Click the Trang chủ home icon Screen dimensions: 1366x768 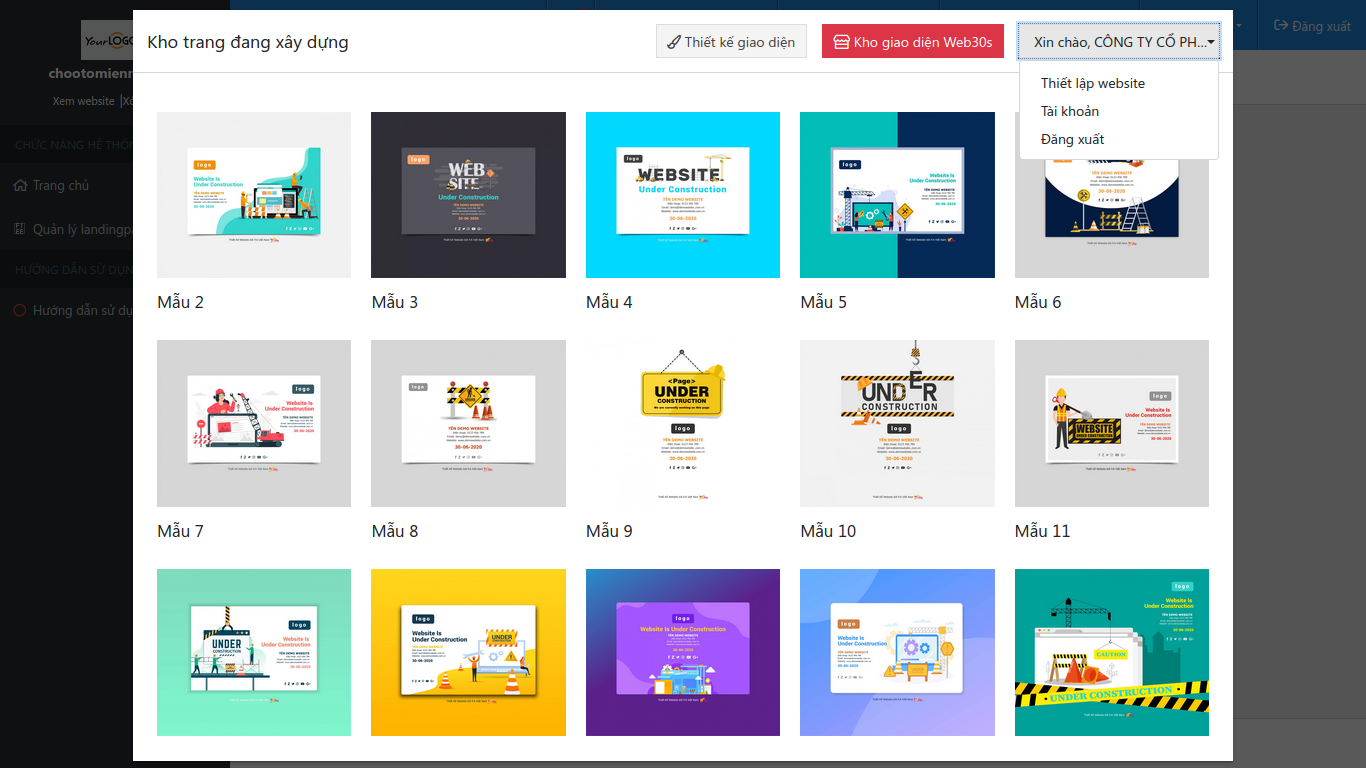(20, 185)
